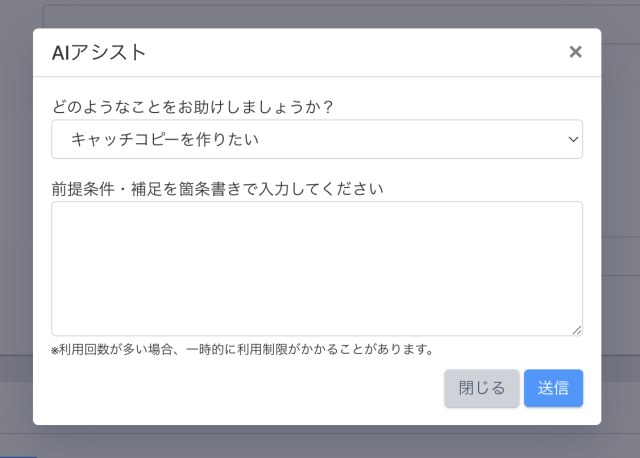Close the AIアシスト dialog with the X icon
Viewport: 640px width, 458px height.
[575, 52]
